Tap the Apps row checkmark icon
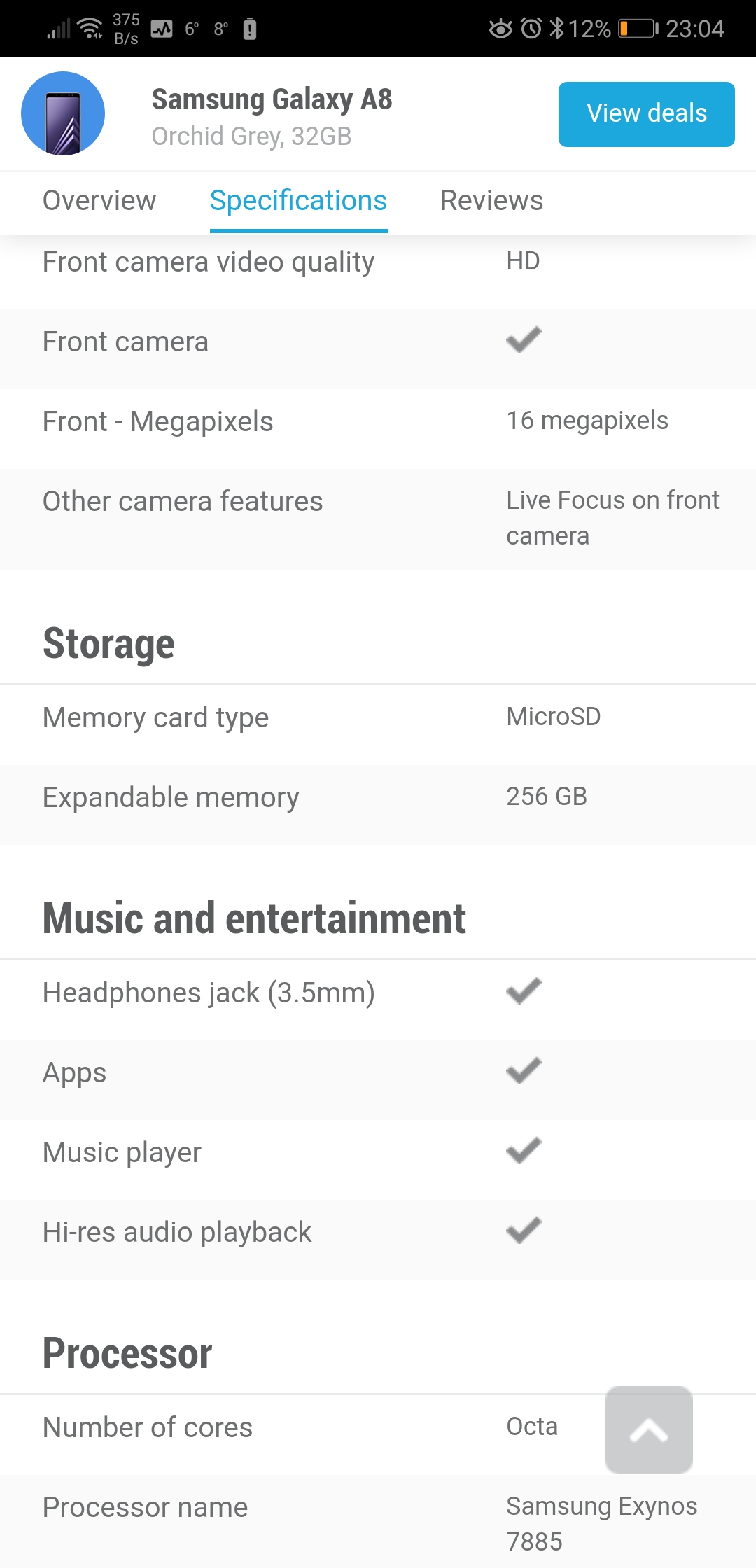 pos(524,1071)
